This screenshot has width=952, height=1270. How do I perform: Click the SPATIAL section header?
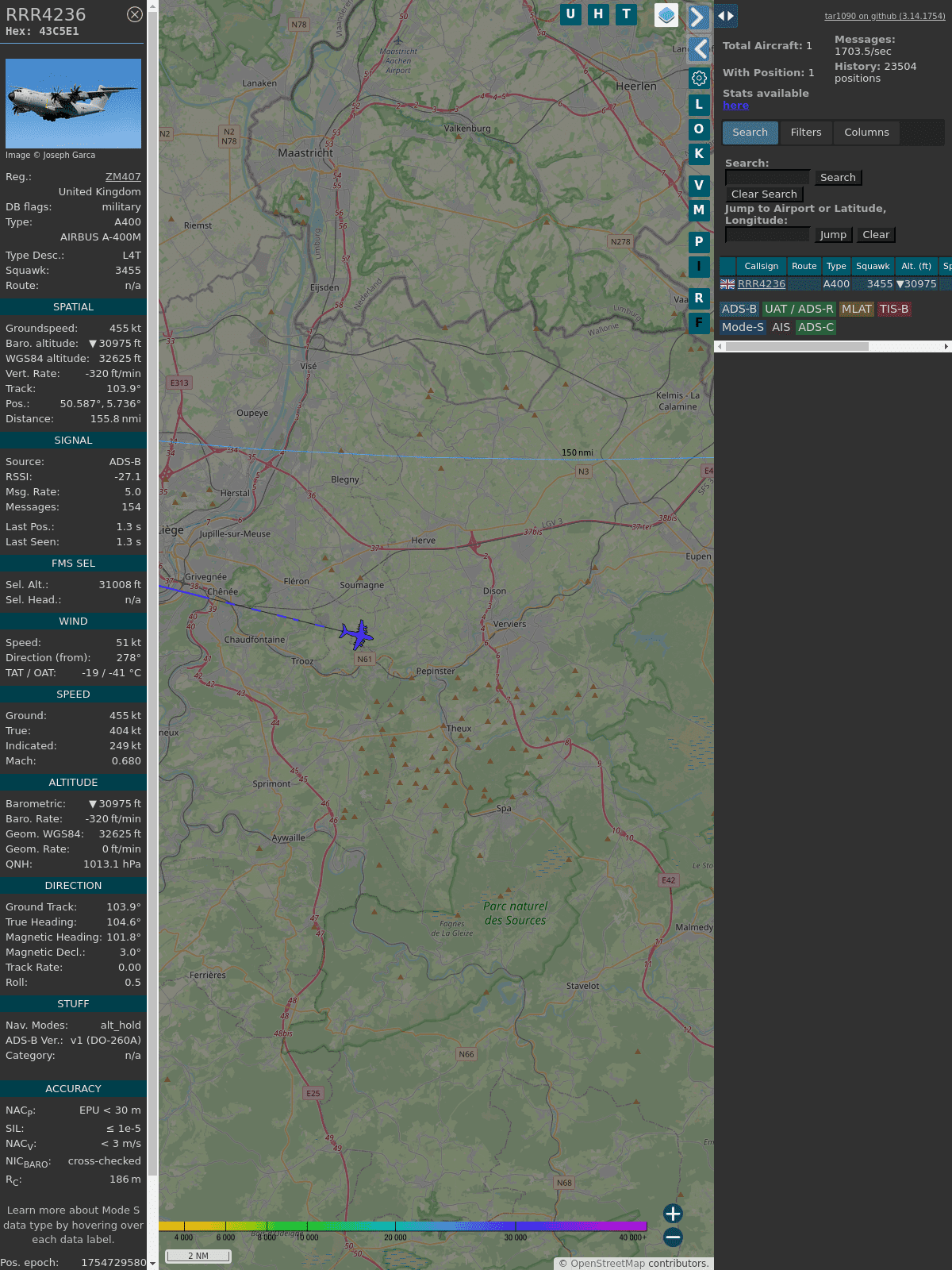click(x=73, y=307)
